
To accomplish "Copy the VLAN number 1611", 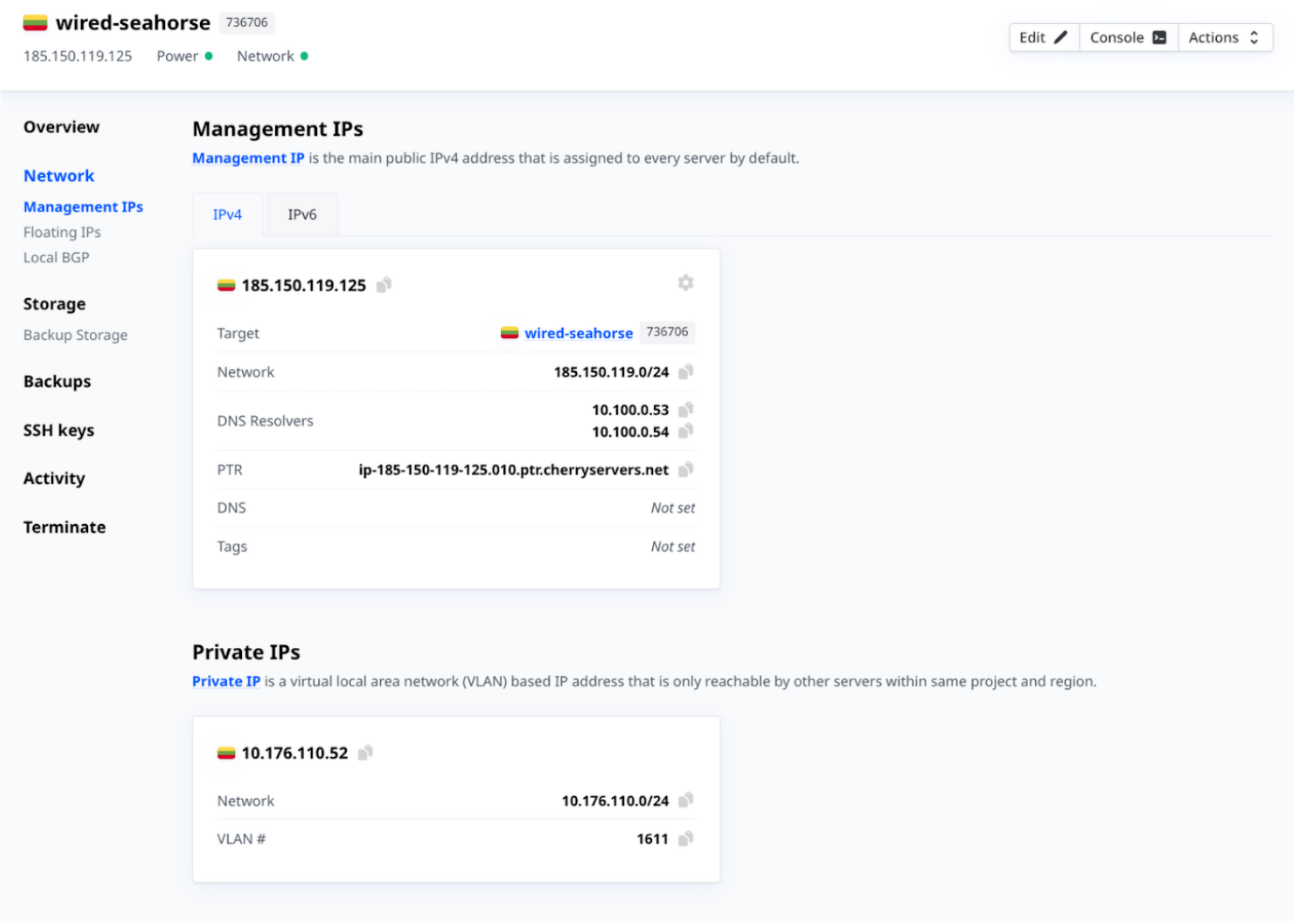I will [x=686, y=839].
